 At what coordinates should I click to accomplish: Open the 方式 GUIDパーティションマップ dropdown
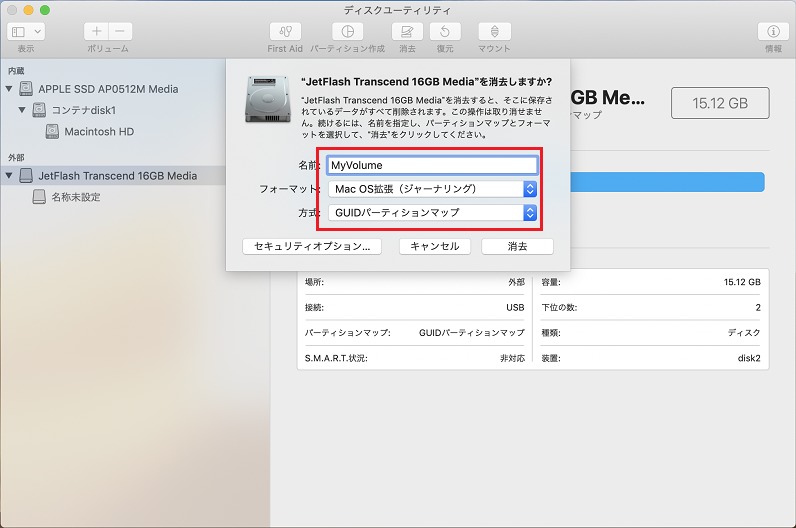[433, 212]
